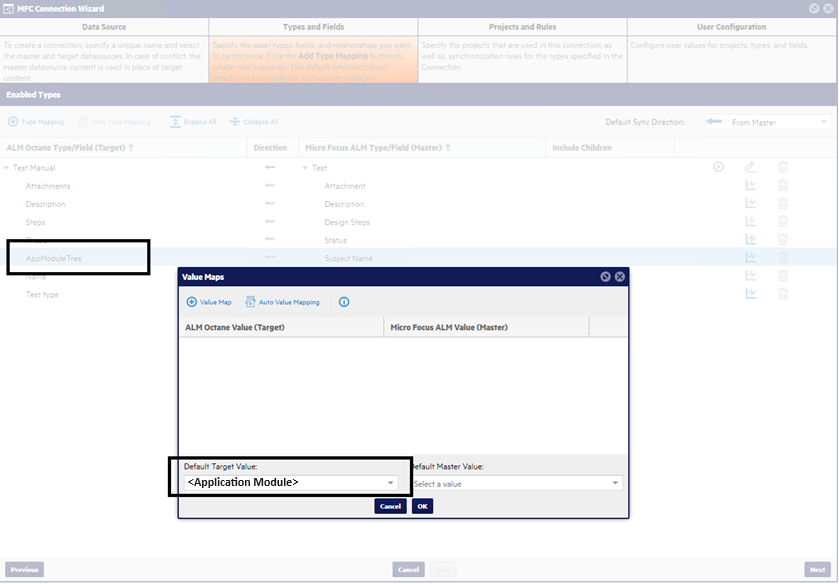The width and height of the screenshot is (839, 584).
Task: Click the wizard title bar help icon
Action: pyautogui.click(x=814, y=9)
